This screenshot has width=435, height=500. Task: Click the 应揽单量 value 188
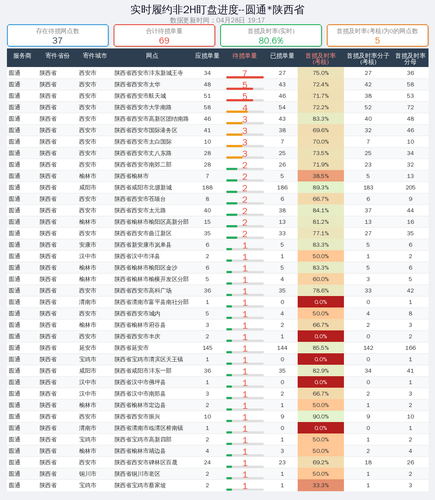coord(207,187)
